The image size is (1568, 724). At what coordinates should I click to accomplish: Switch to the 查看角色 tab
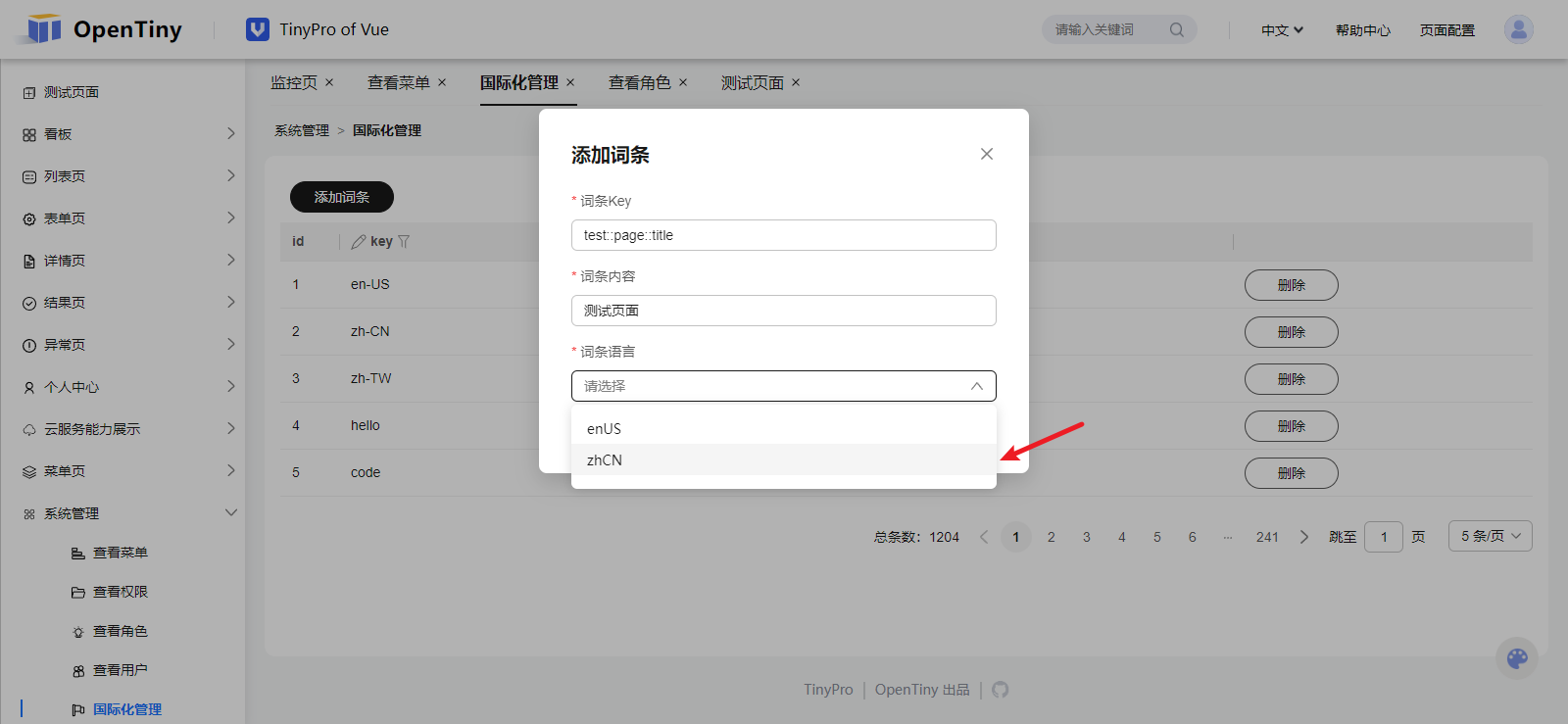pos(640,82)
